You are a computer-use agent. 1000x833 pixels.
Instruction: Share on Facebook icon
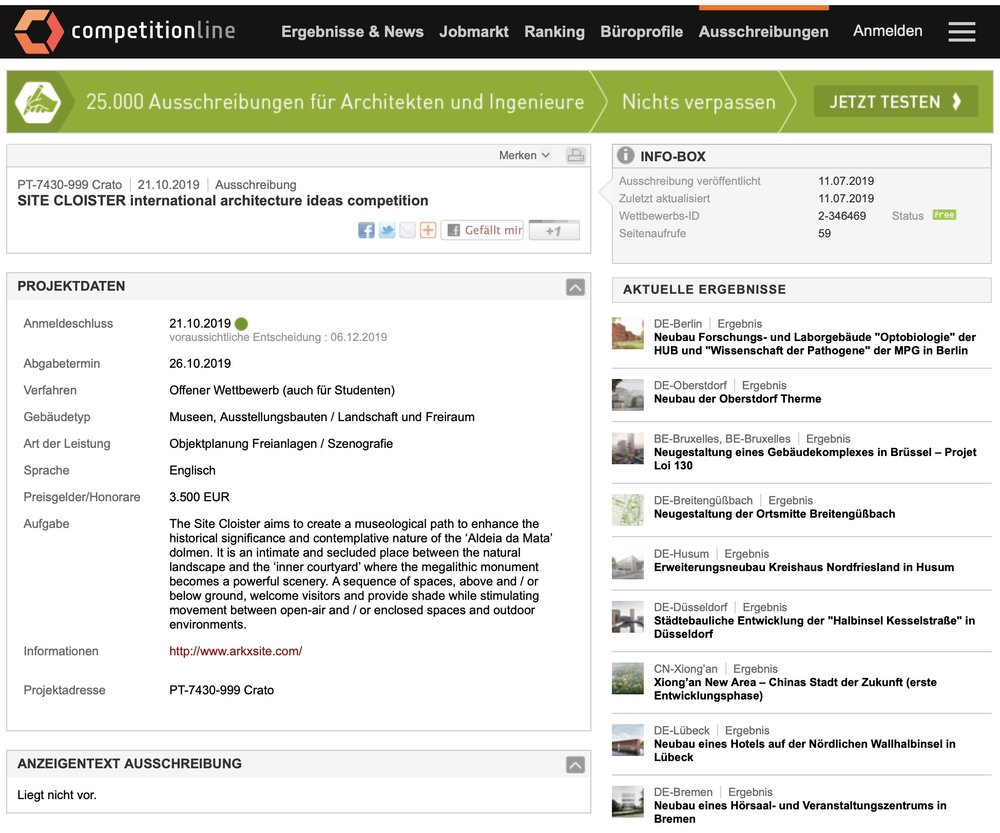point(366,230)
